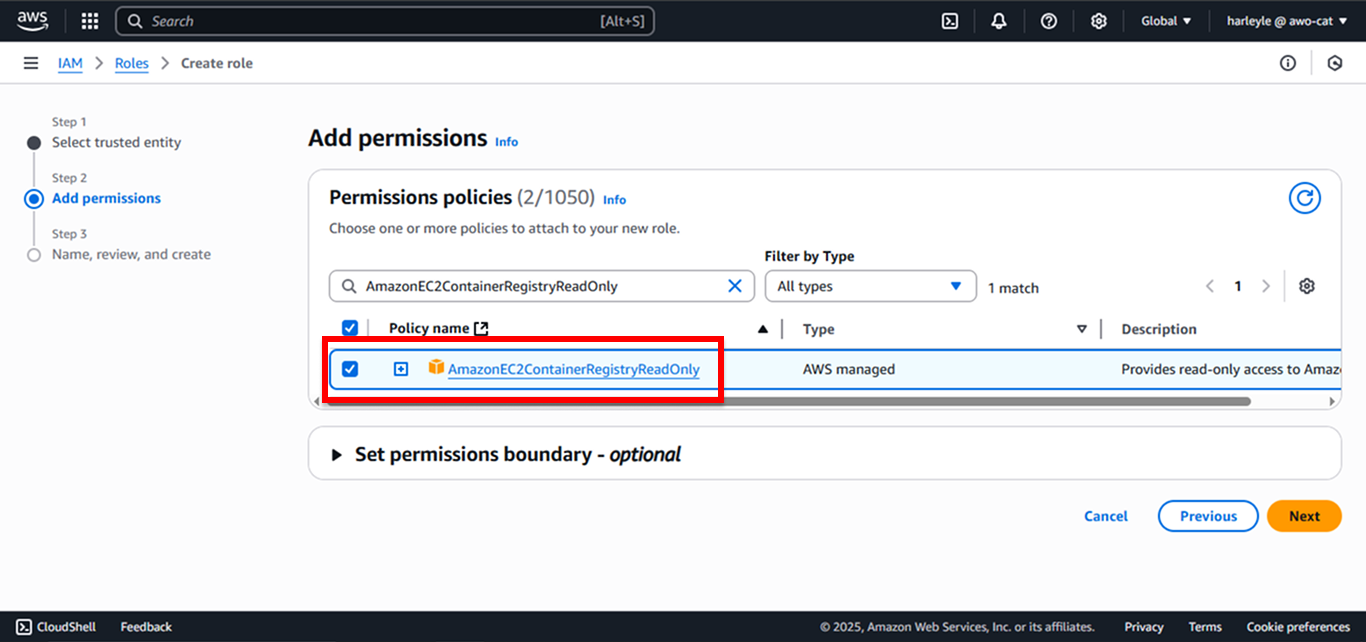Select the Add permissions step
The height and width of the screenshot is (642, 1366).
[106, 198]
